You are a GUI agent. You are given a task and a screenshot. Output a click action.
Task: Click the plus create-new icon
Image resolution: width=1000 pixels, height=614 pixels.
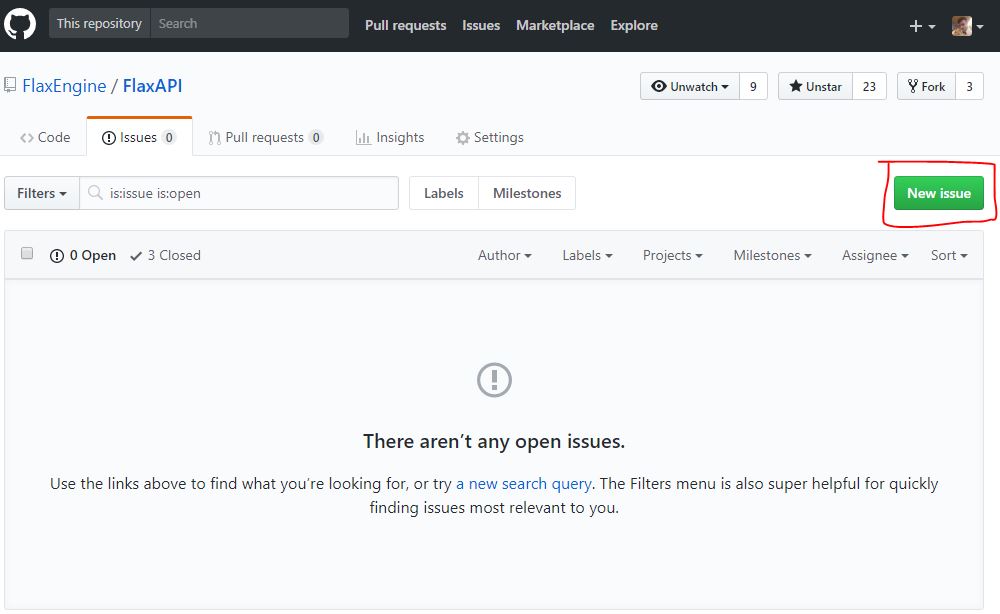(915, 26)
